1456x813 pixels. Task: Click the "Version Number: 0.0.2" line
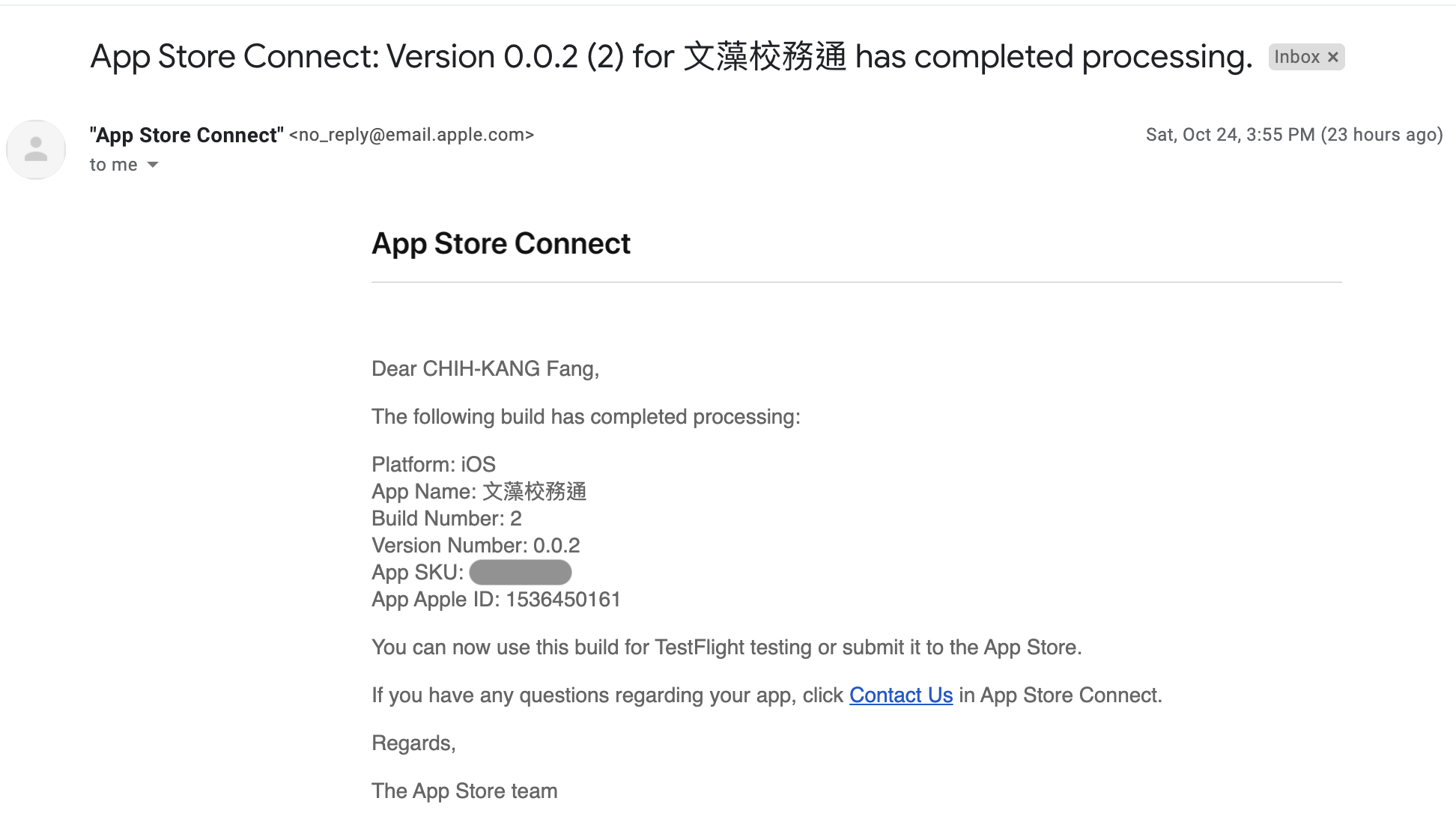[x=476, y=546]
